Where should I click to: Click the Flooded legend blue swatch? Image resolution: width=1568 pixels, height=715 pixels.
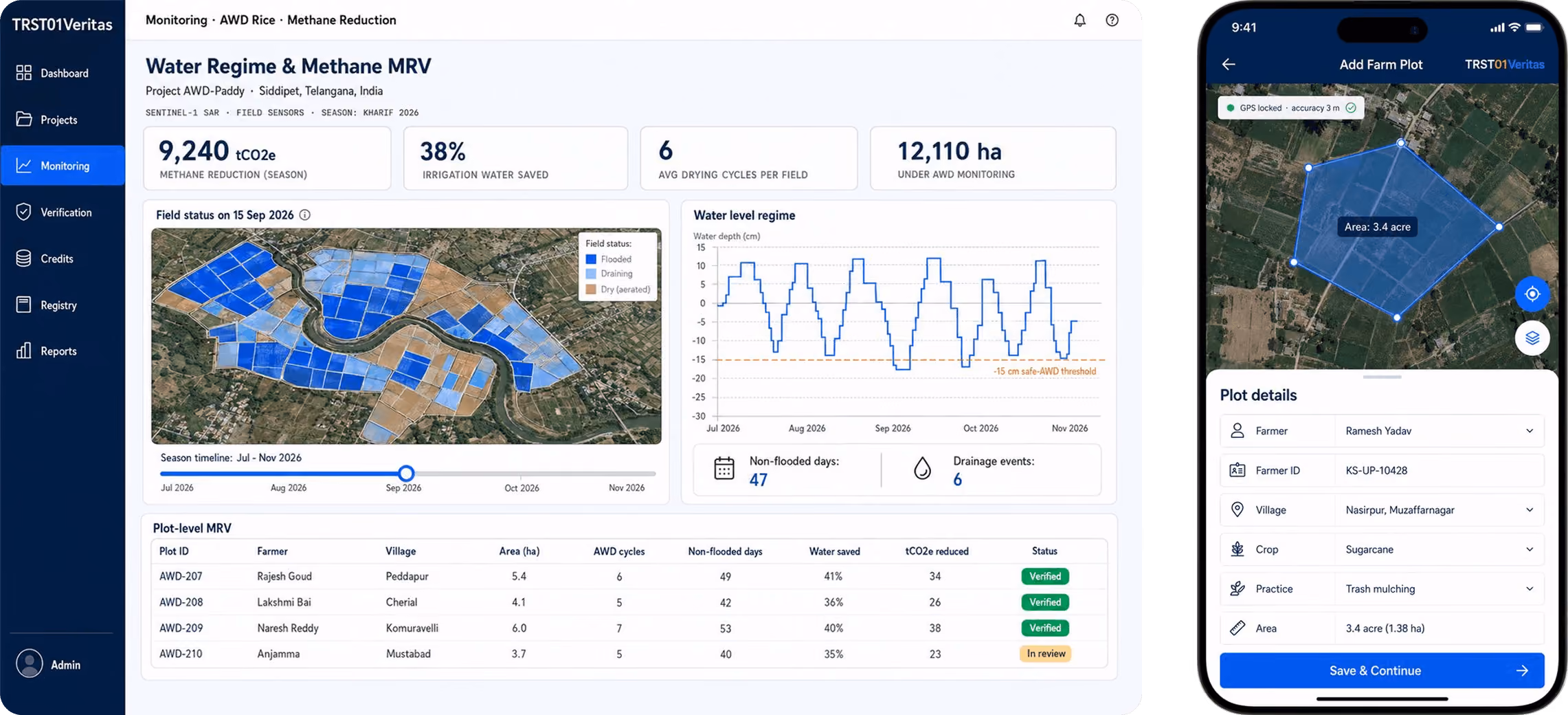591,259
